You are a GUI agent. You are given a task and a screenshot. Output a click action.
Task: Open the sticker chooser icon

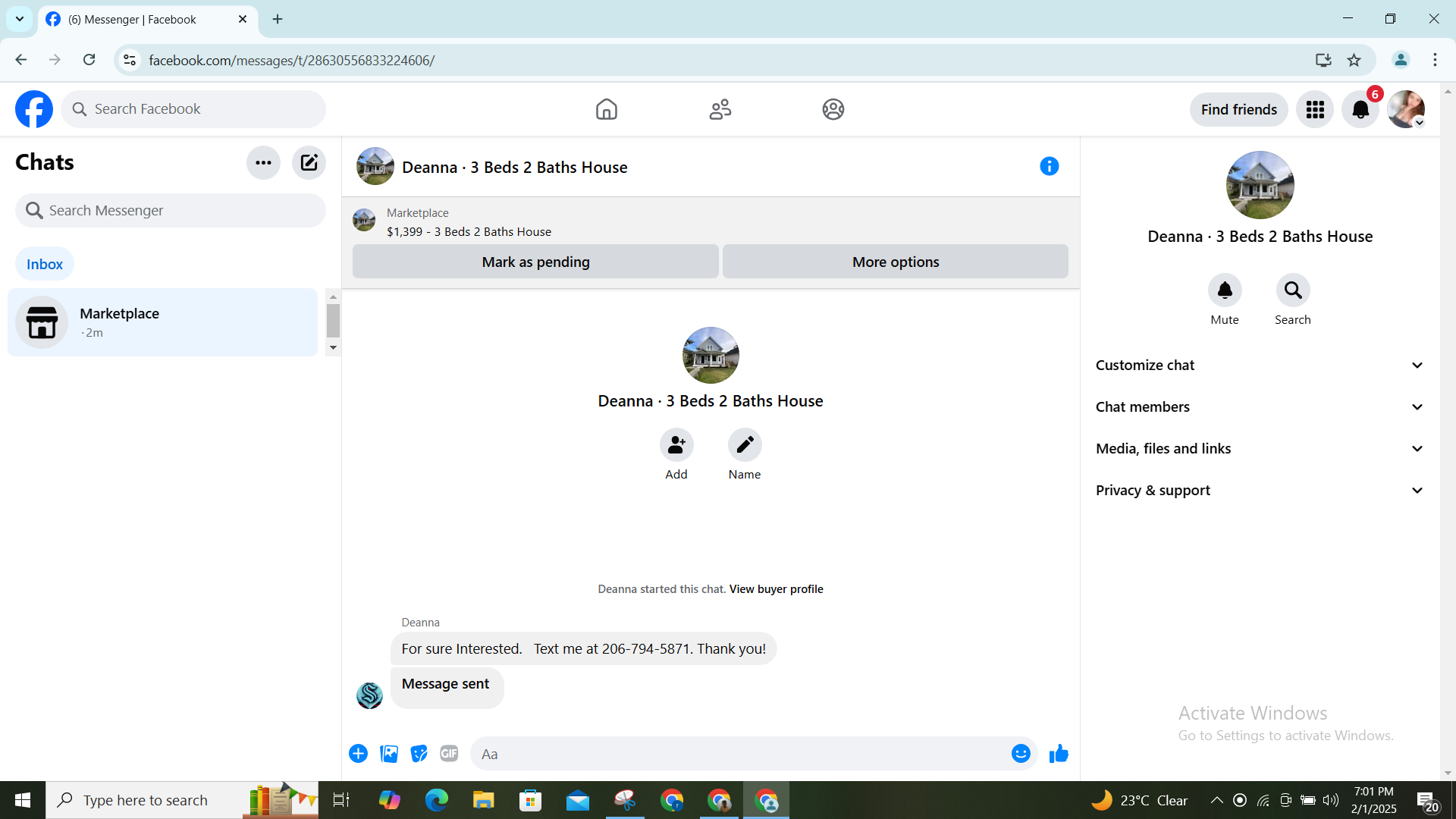pyautogui.click(x=419, y=754)
